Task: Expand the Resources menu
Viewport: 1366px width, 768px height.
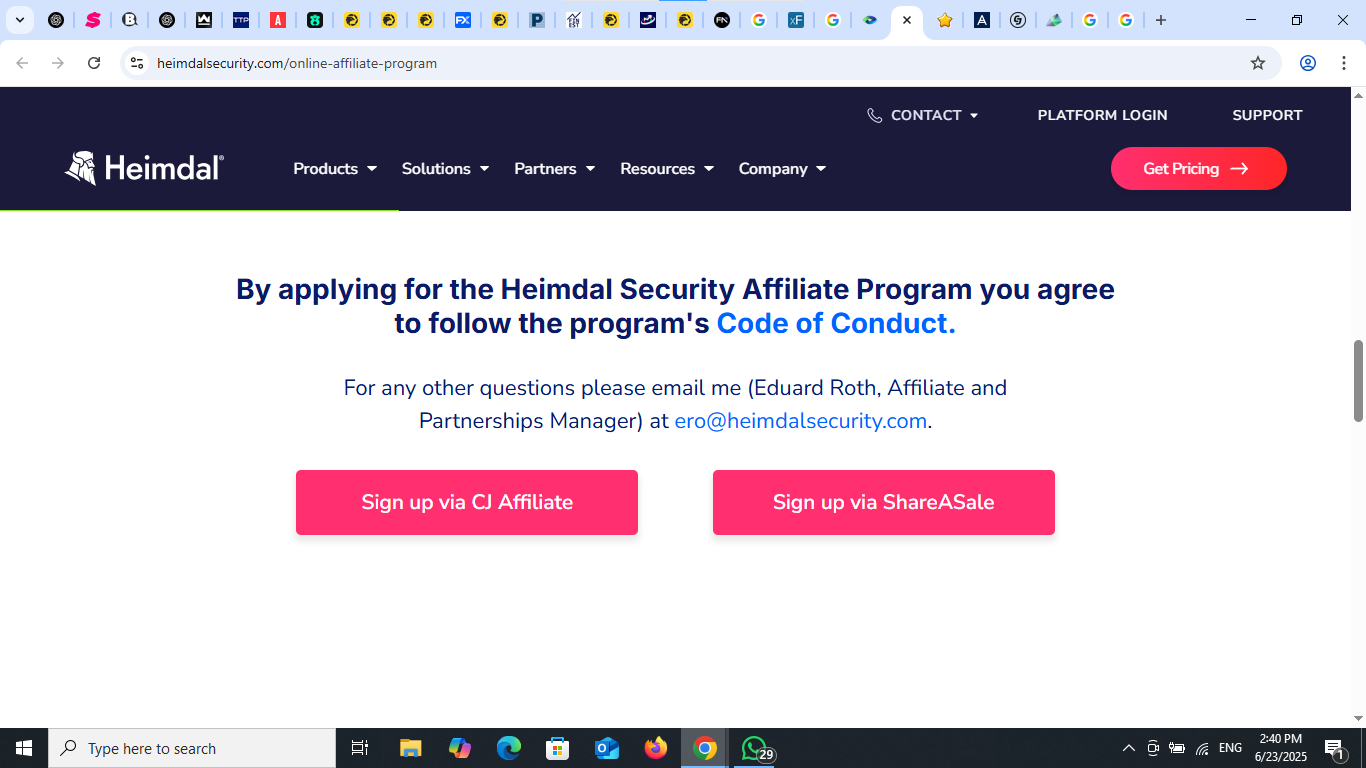Action: [x=667, y=169]
